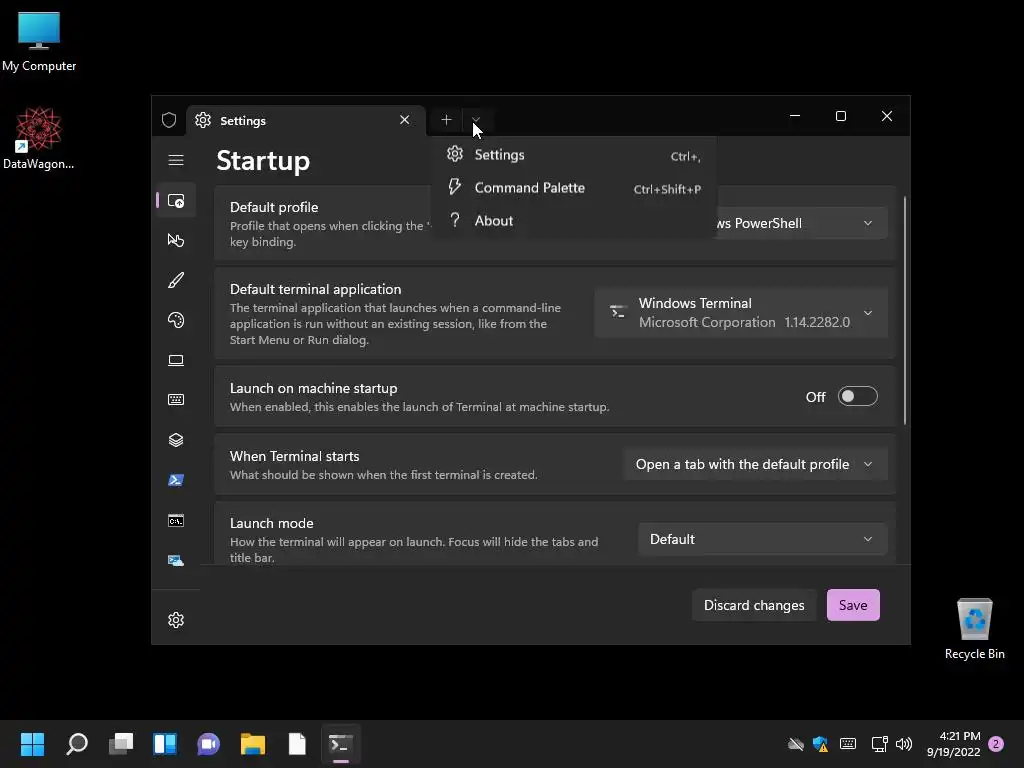Viewport: 1024px width, 768px height.
Task: Open the Widgets taskbar icon
Action: [x=165, y=744]
